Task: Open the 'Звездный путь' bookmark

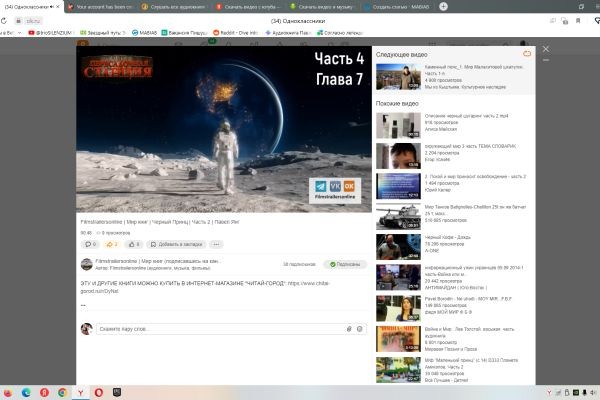Action: (103, 33)
